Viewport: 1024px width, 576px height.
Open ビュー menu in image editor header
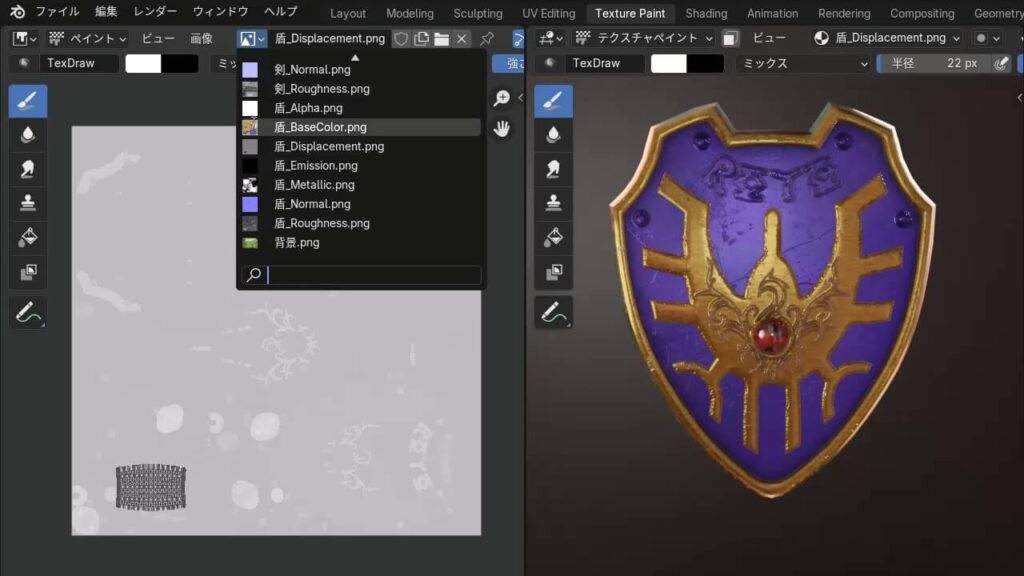[x=158, y=39]
